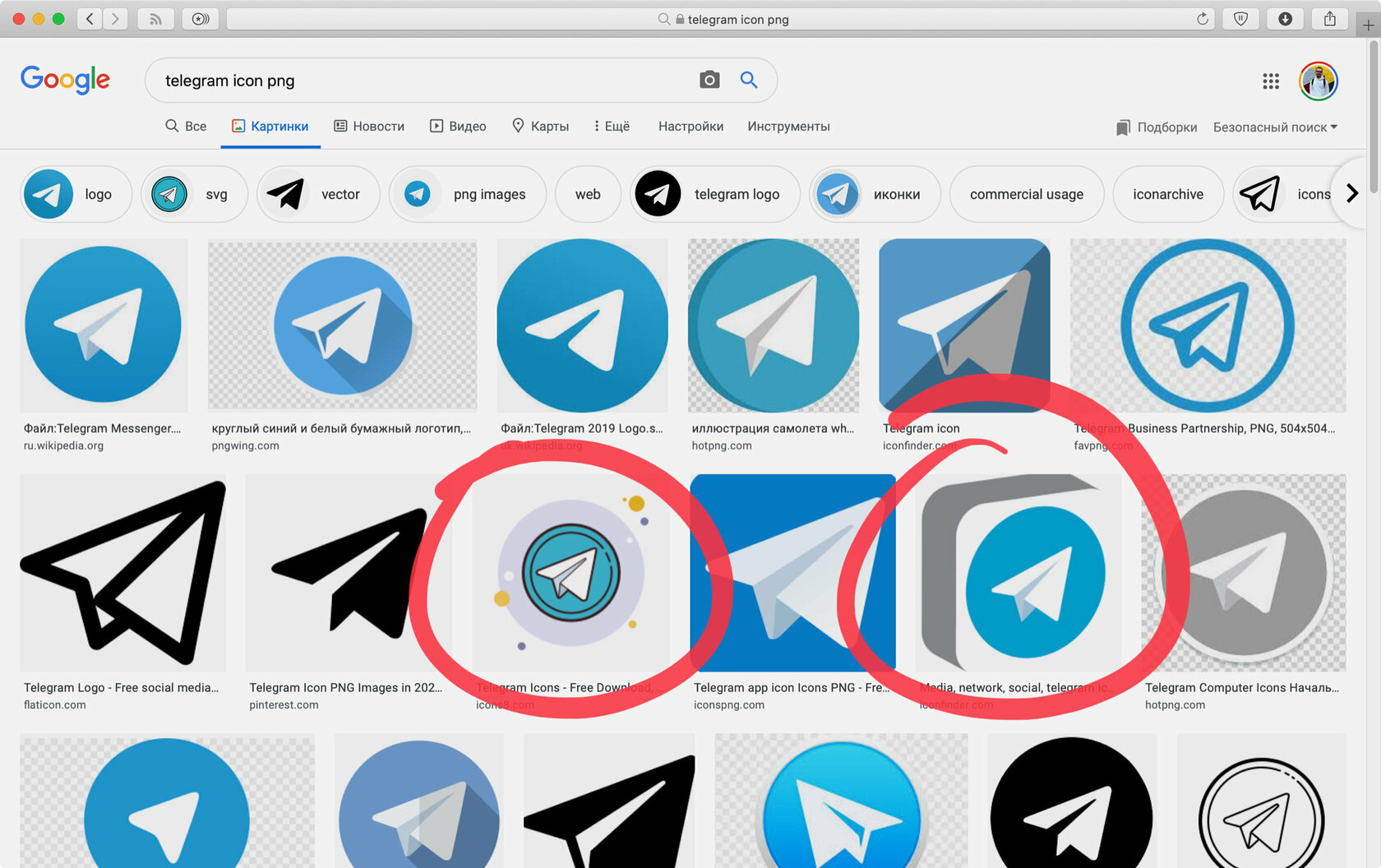Visit the iconspng.com source link
Screen dimensions: 1381x868
coord(728,705)
